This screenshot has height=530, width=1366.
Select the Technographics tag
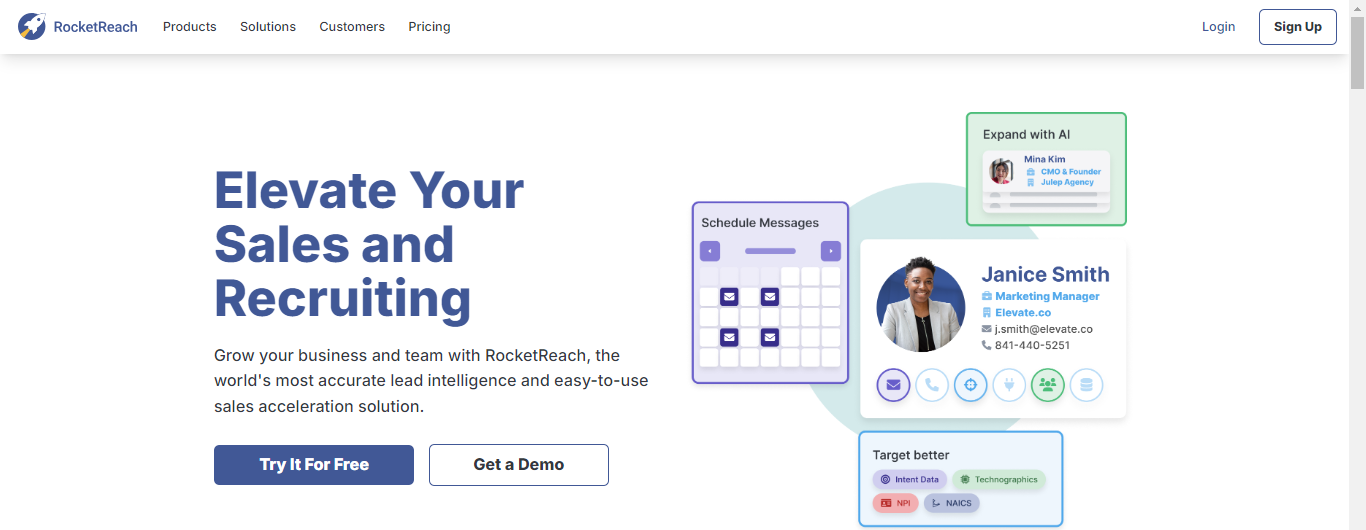coord(998,479)
